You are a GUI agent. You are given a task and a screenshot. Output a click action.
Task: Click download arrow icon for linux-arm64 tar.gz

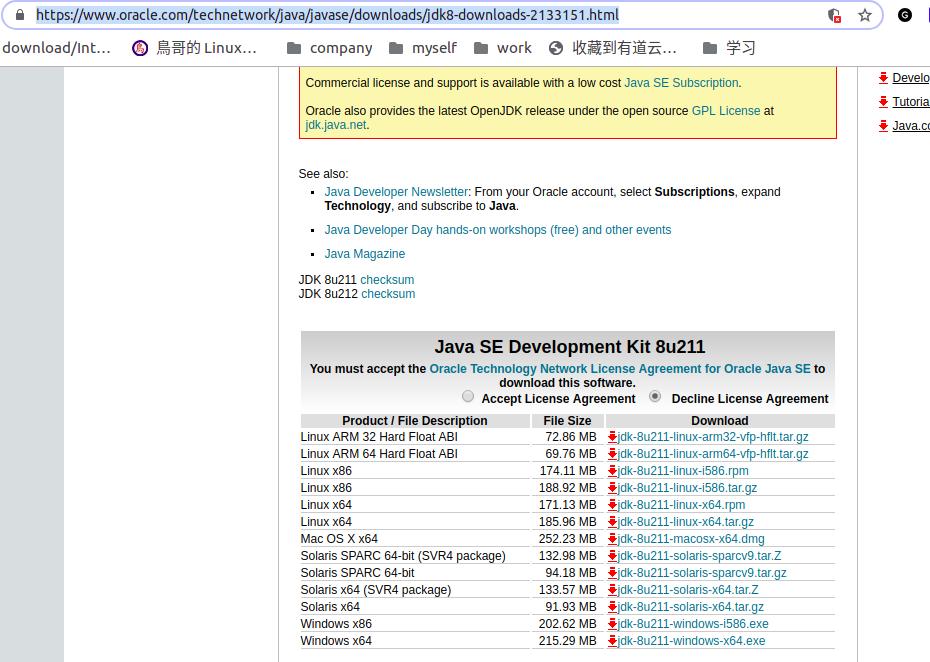click(x=612, y=454)
